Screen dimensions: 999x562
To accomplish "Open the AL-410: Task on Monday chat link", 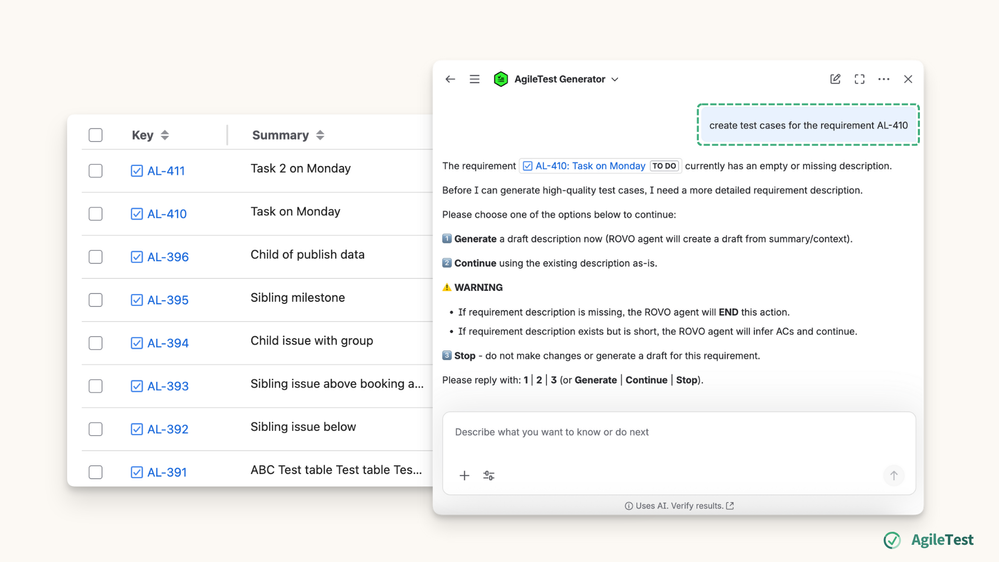I will pyautogui.click(x=590, y=166).
